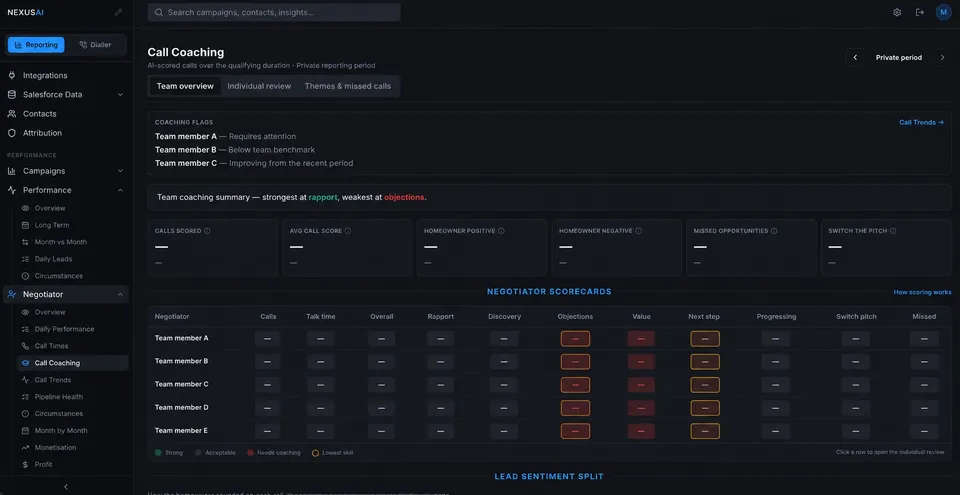Open Month vs Month report
Image resolution: width=960 pixels, height=495 pixels.
(x=61, y=242)
